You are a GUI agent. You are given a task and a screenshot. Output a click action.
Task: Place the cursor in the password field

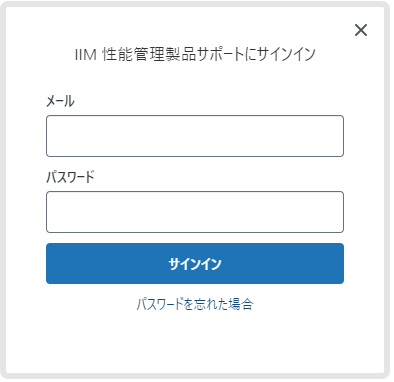(x=195, y=212)
